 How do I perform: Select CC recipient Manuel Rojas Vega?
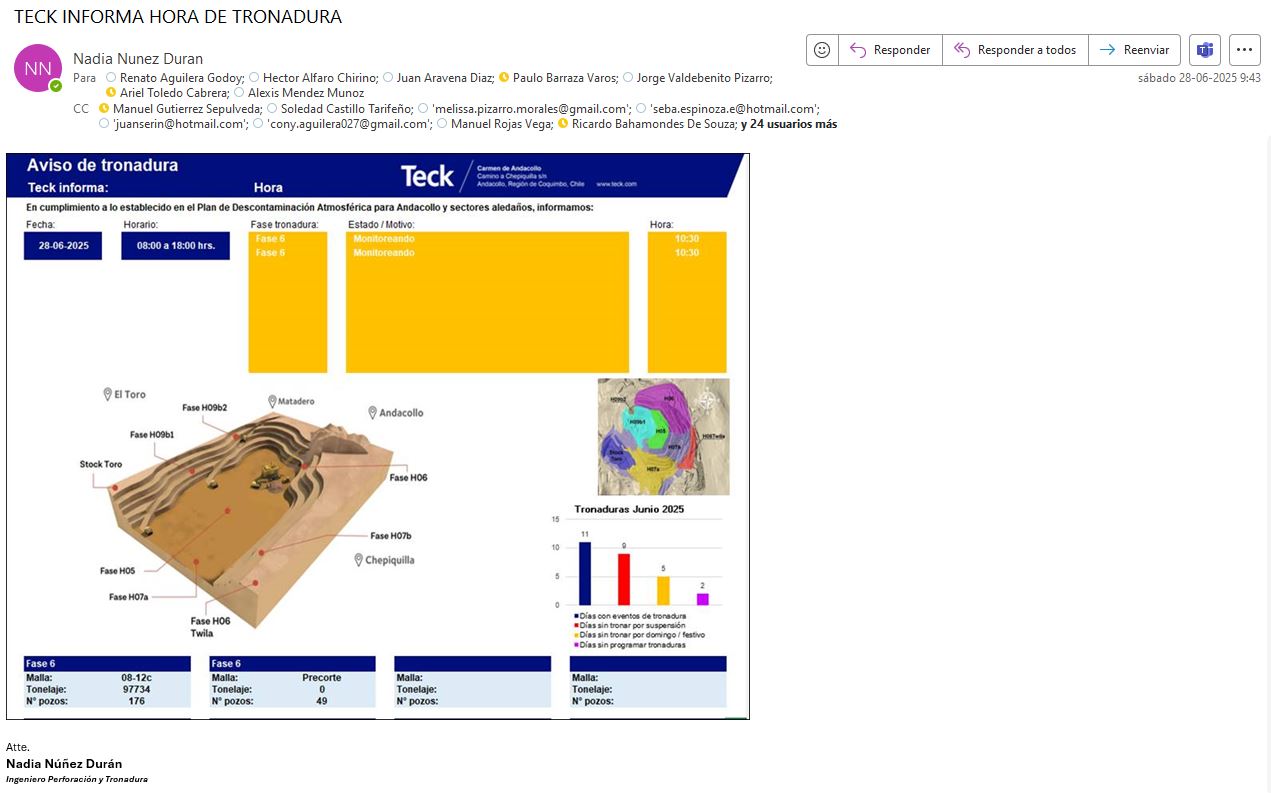501,125
